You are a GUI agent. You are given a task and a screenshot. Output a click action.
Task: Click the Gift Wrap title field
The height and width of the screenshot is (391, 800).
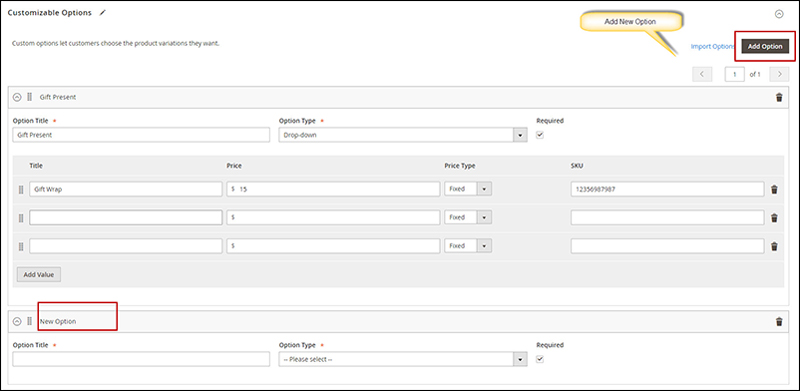[x=126, y=189]
